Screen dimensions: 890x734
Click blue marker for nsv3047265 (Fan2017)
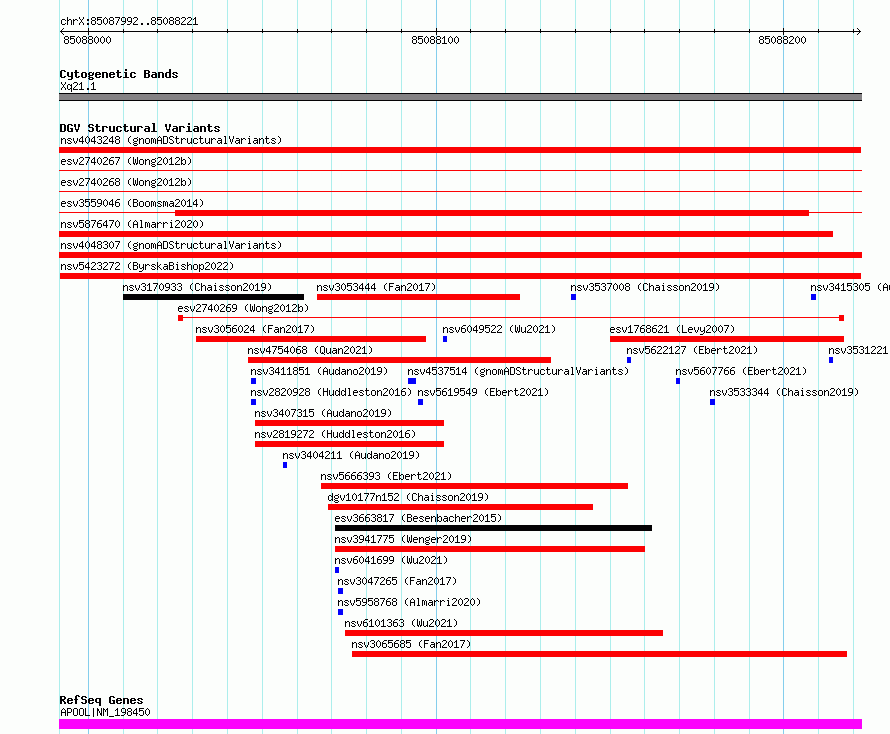[341, 591]
